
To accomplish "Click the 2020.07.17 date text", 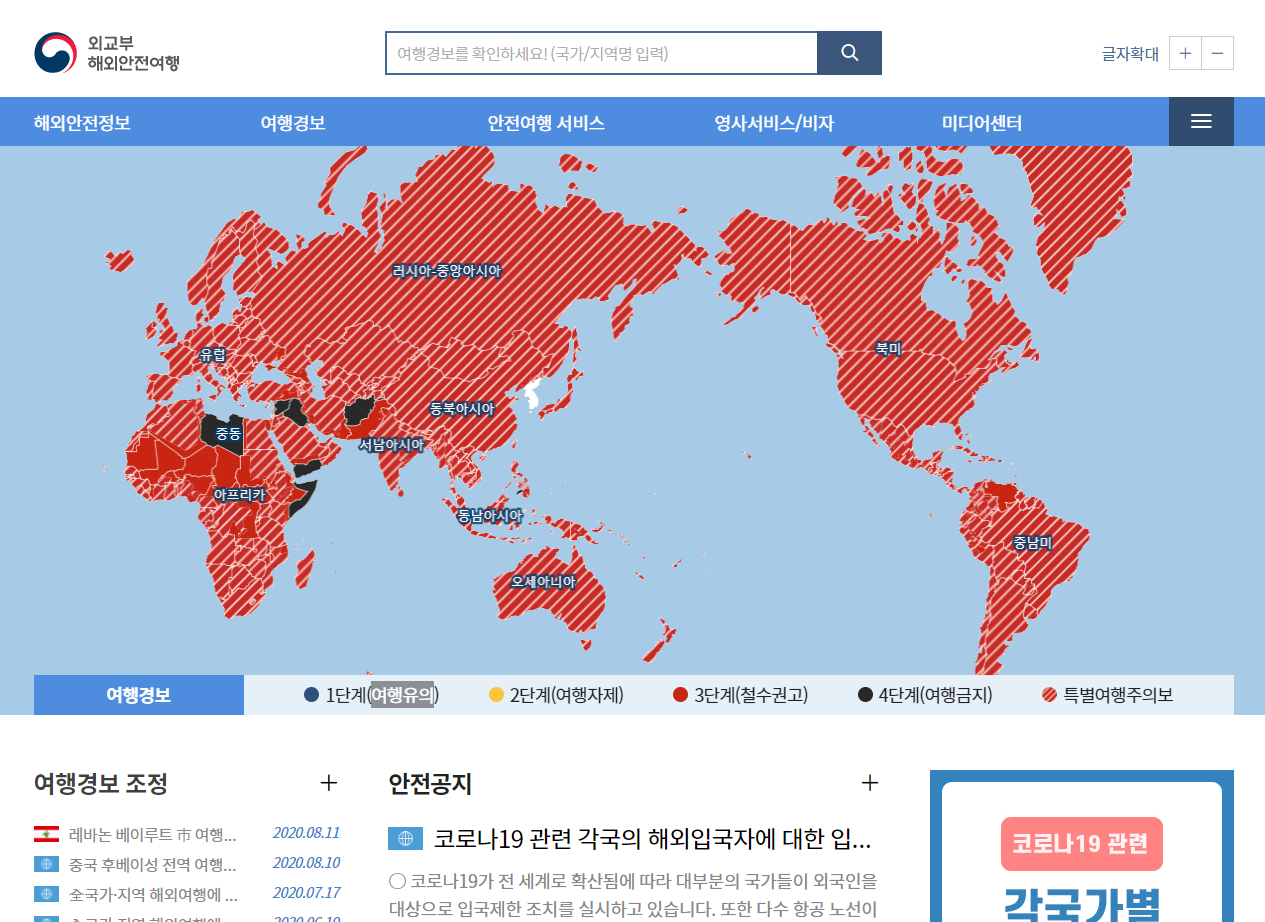I will [306, 893].
